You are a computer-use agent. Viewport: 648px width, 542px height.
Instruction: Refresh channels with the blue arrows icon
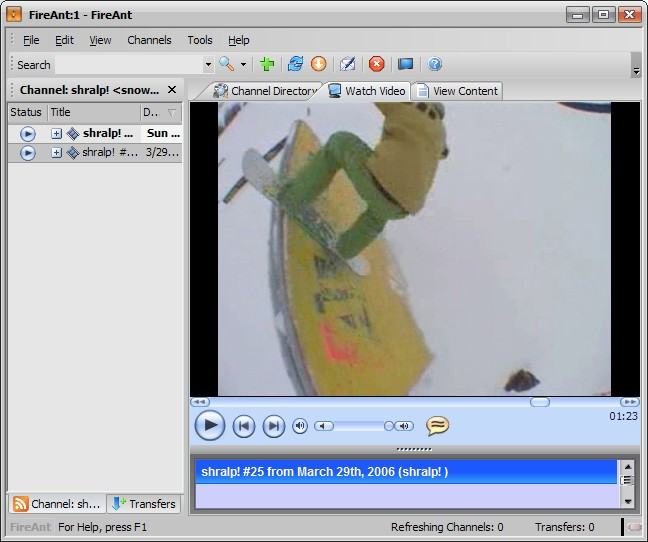click(295, 64)
